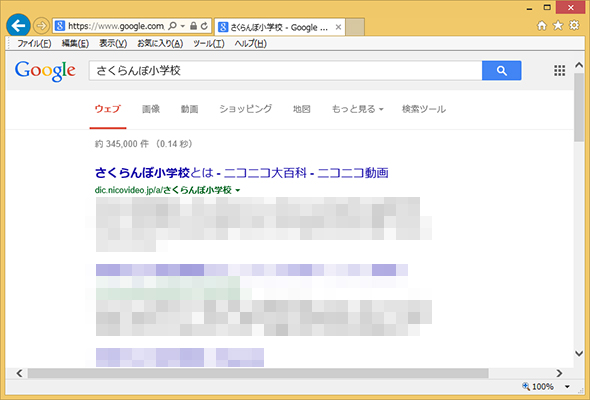Viewport: 590px width, 400px height.
Task: Switch to the 画像 results tab
Action: click(151, 109)
